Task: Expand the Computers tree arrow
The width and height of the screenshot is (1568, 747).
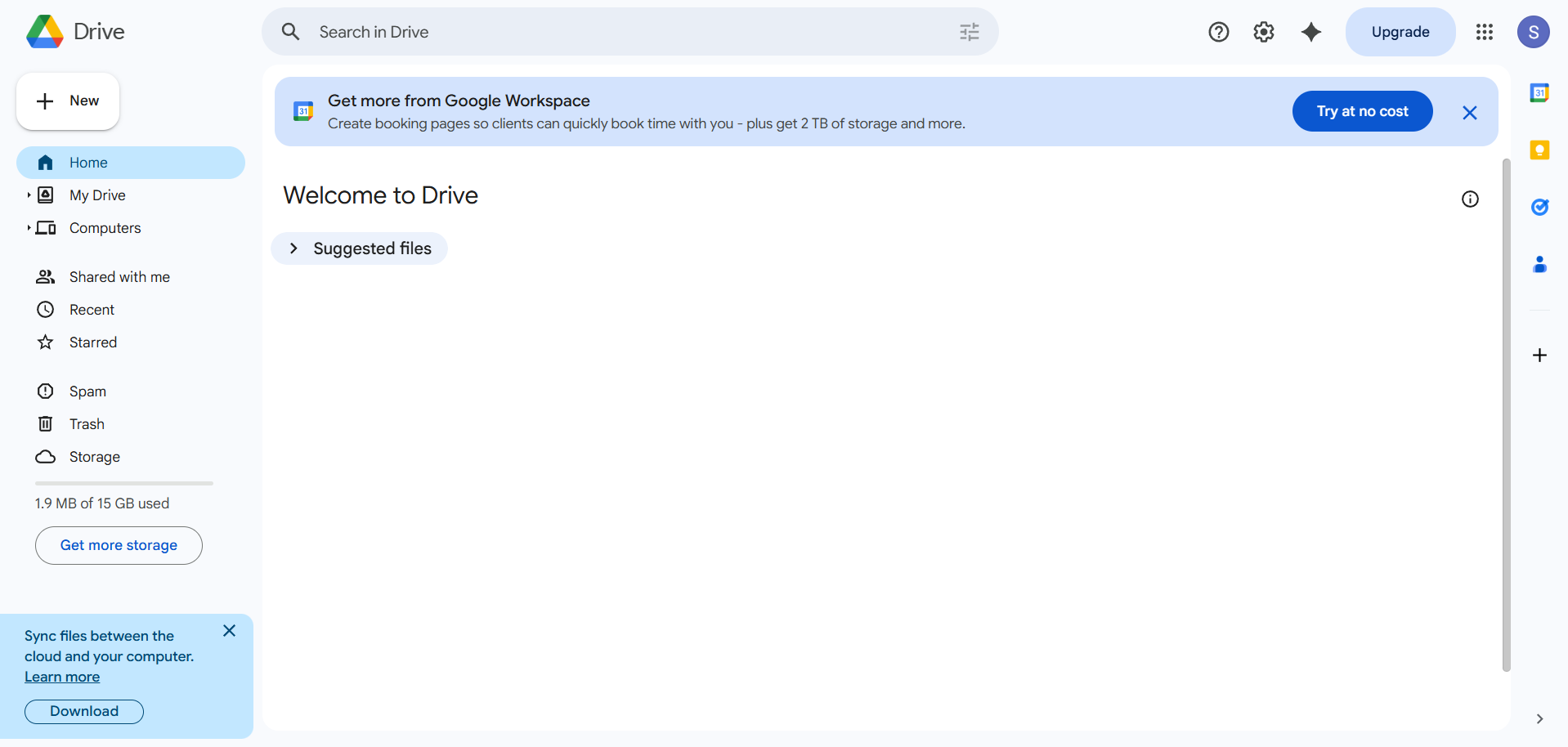Action: pyautogui.click(x=29, y=228)
